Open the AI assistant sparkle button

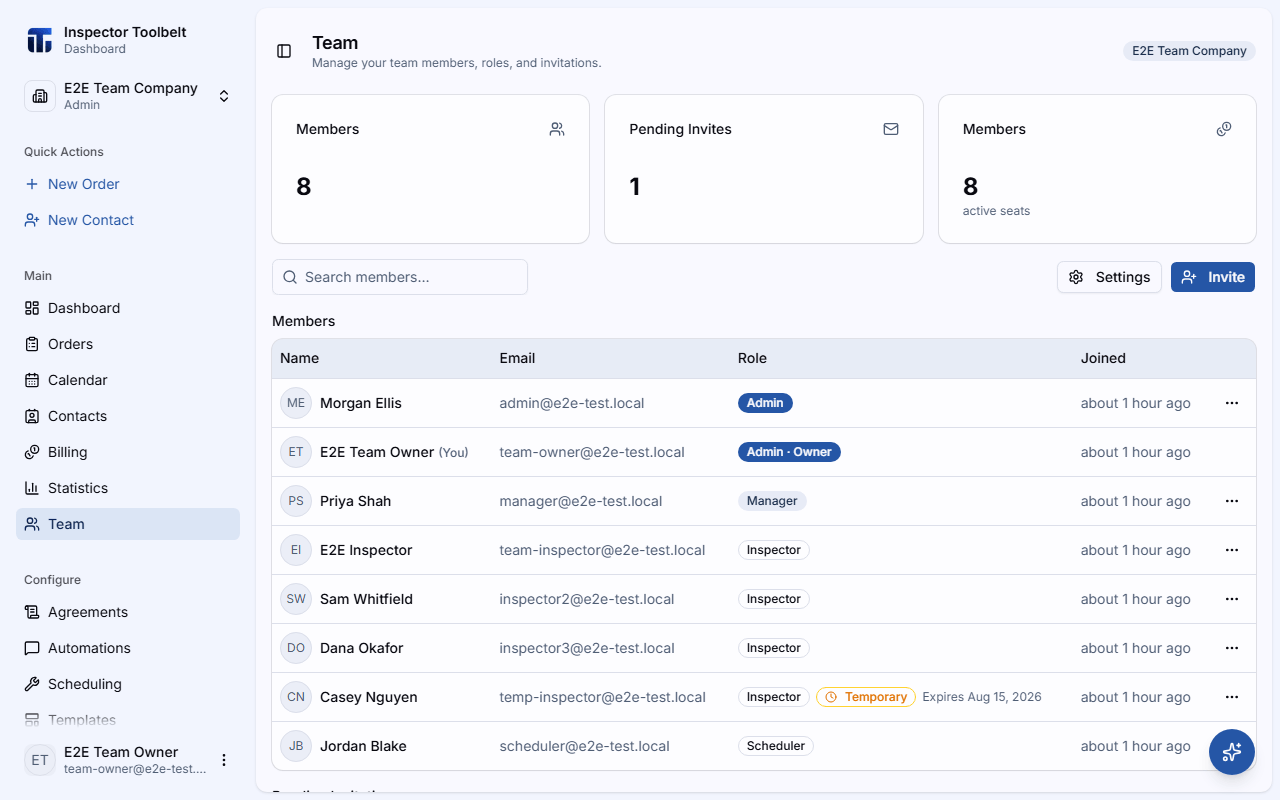1232,752
